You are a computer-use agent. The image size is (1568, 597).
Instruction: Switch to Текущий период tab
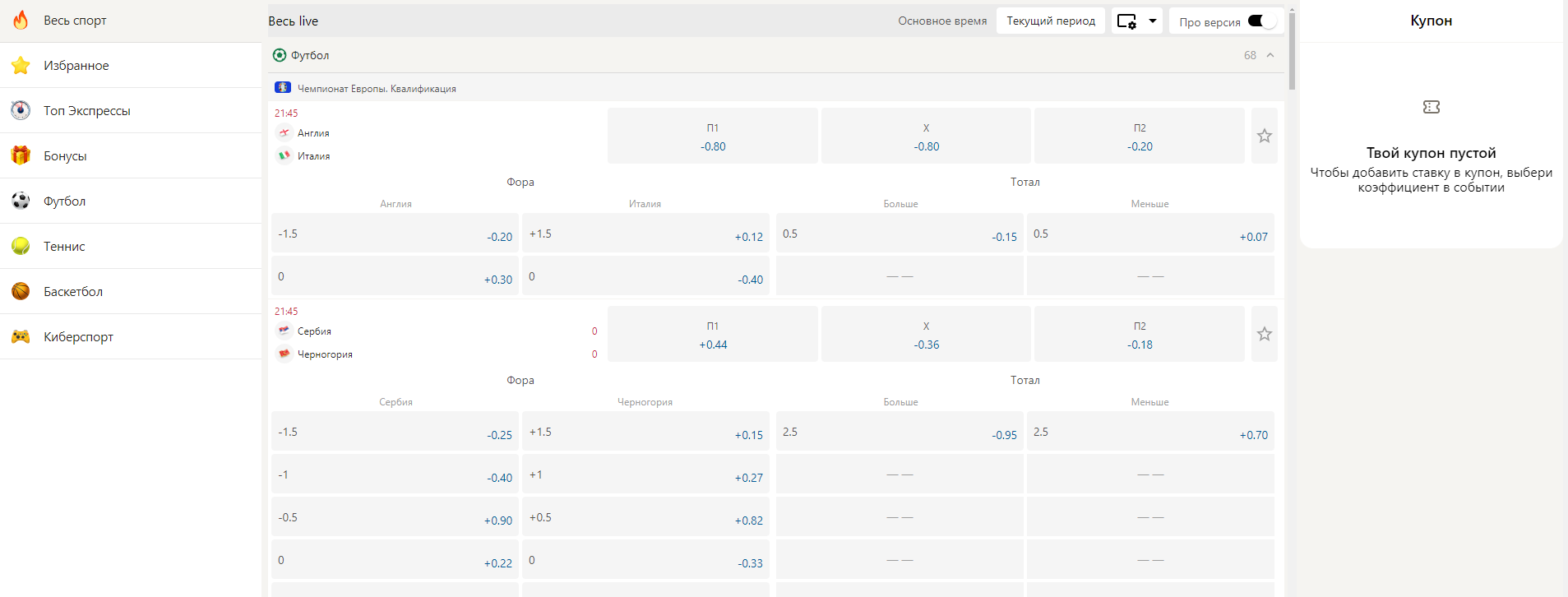pyautogui.click(x=1051, y=21)
